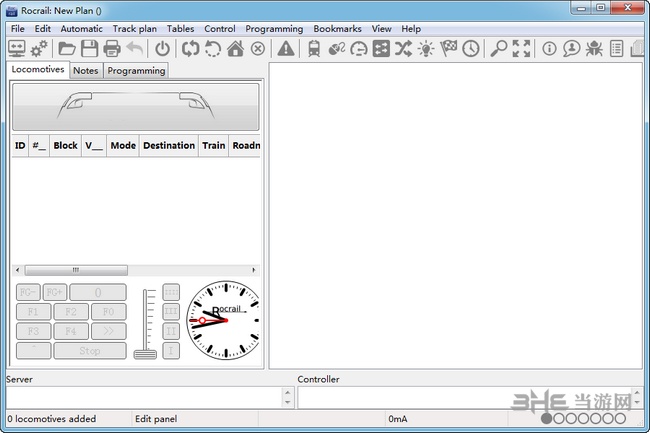Image resolution: width=650 pixels, height=433 pixels.
Task: Click the Server message text area
Action: 145,397
